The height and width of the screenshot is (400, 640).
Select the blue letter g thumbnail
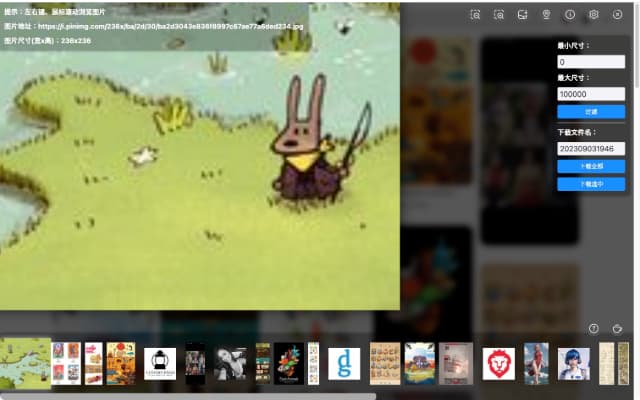coord(344,363)
